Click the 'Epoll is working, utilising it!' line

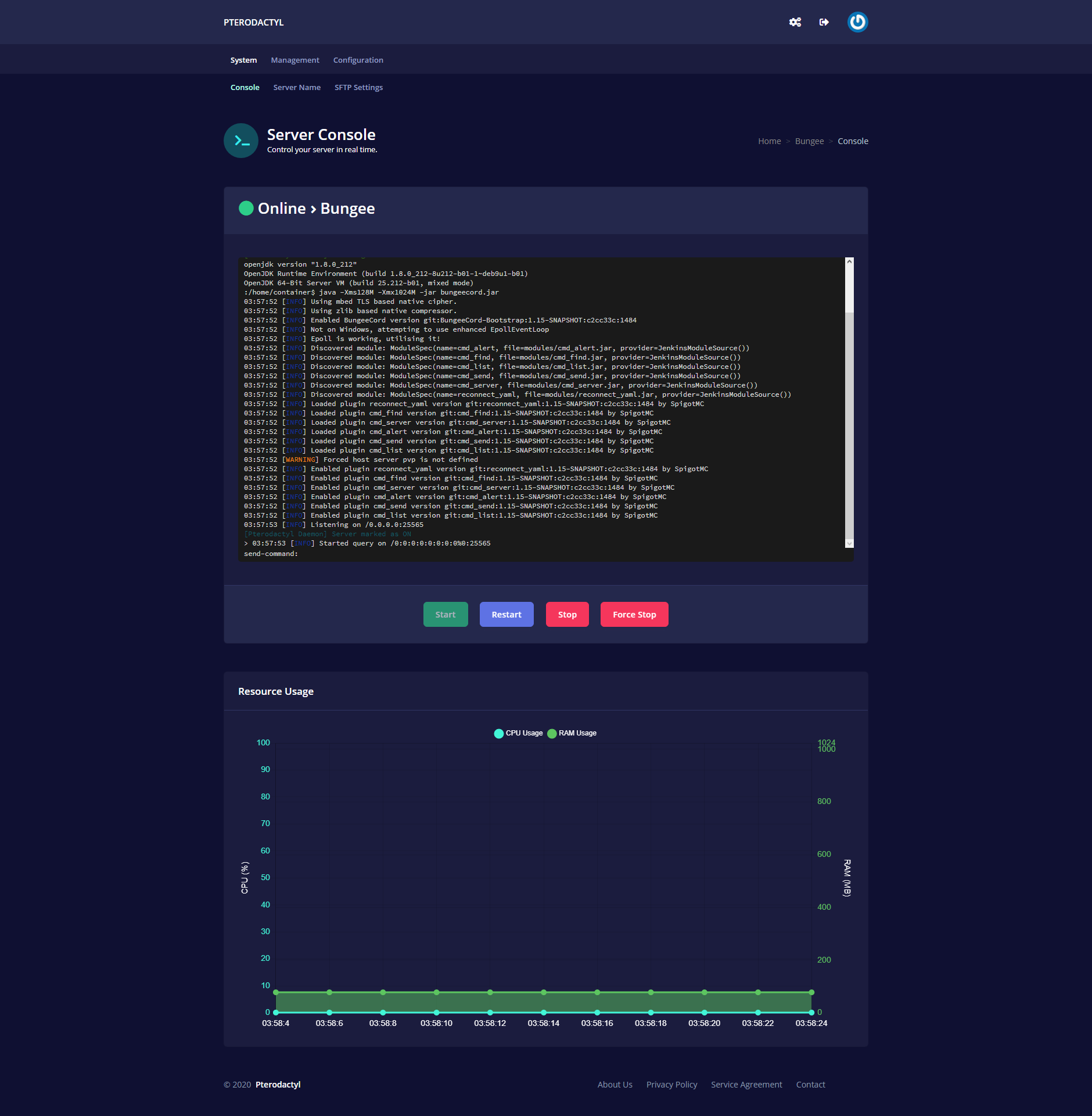click(x=342, y=339)
